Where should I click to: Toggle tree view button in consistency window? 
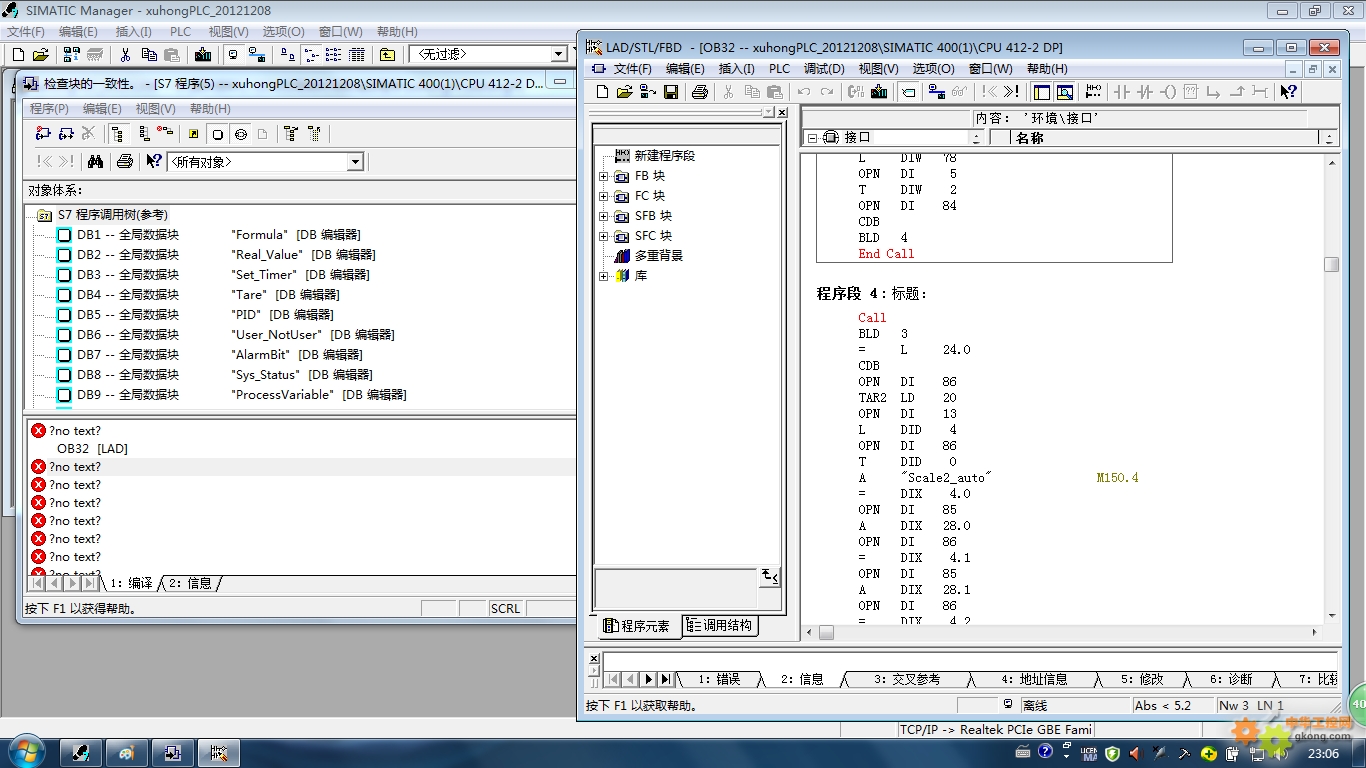[118, 133]
